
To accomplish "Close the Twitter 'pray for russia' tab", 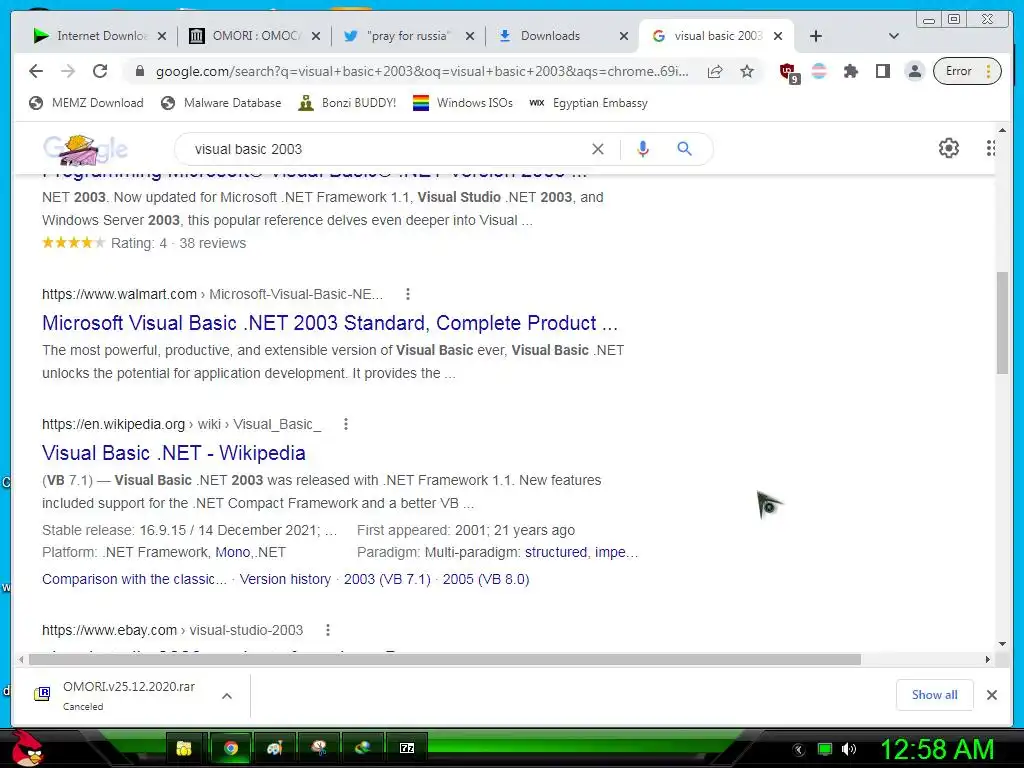I will click(x=470, y=37).
